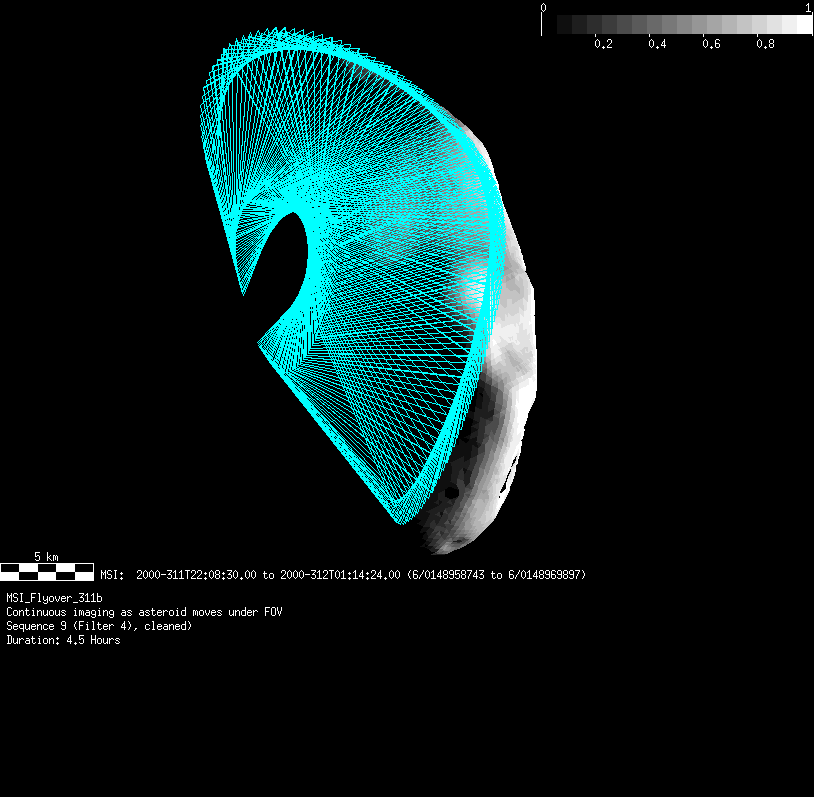
Task: Click the 0.6 tick label on colorbar
Action: coord(711,45)
